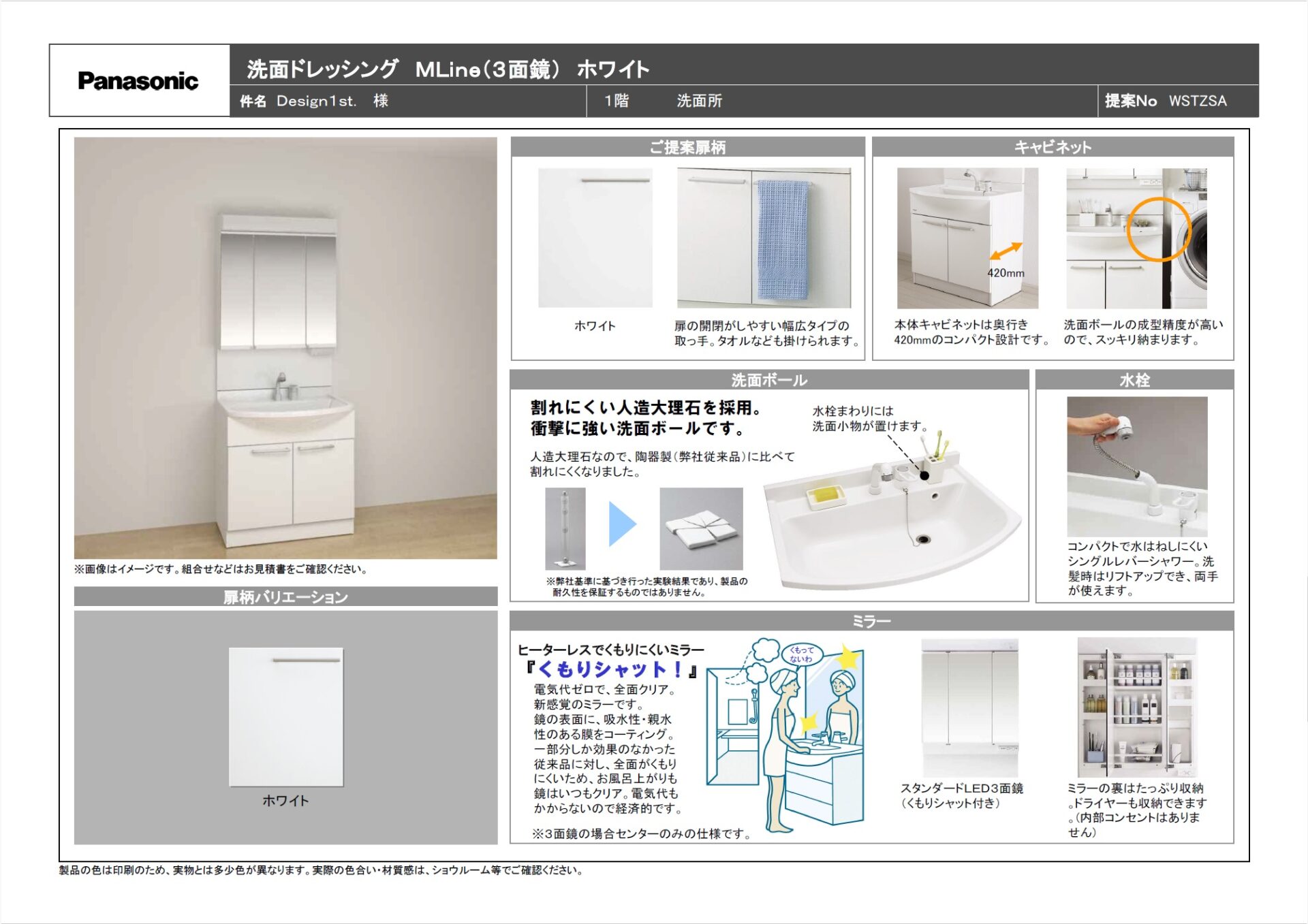Open the pull-out shower faucet photo
This screenshot has width=1308, height=924.
pos(1137,467)
